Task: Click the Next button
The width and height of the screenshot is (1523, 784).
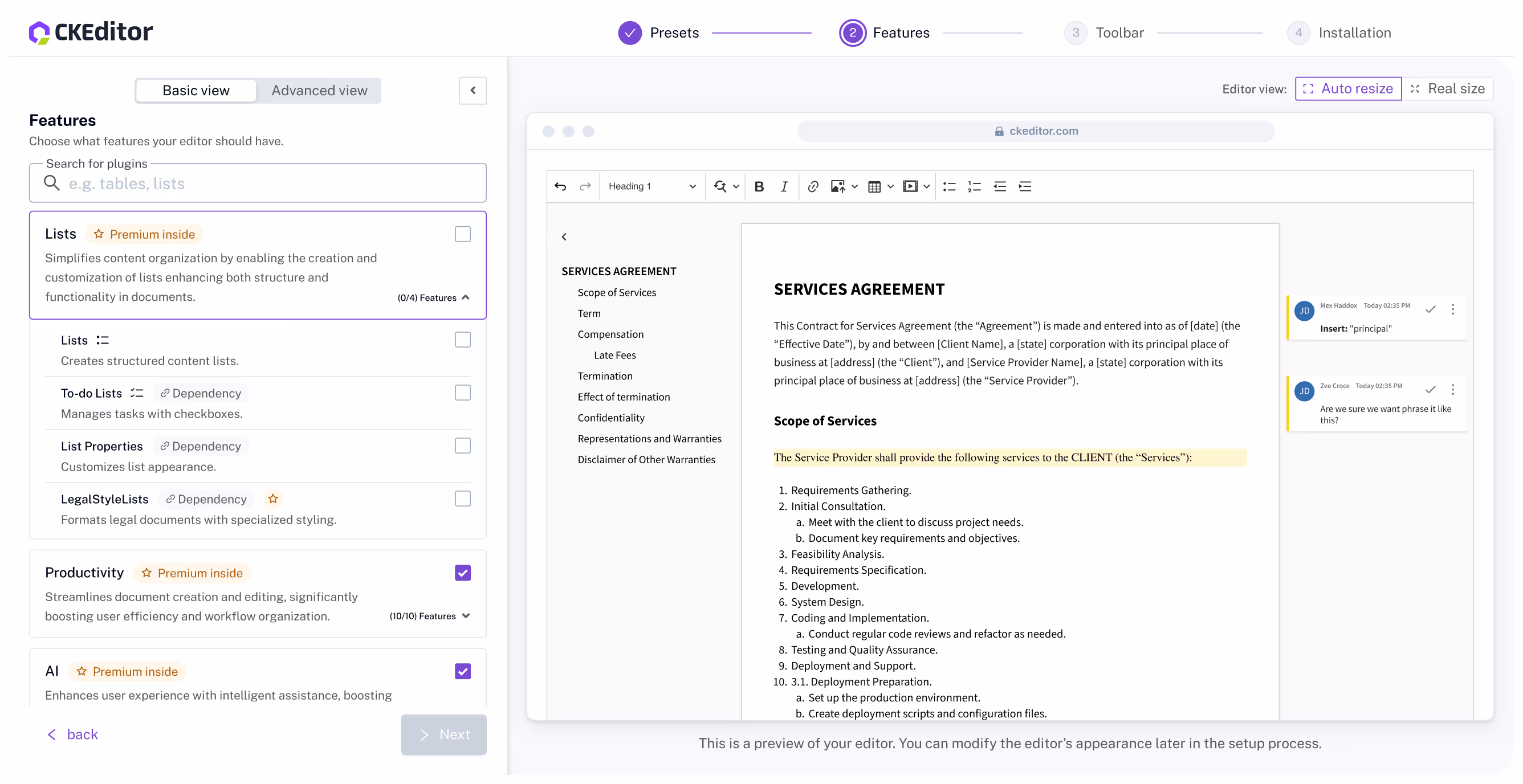Action: (x=443, y=734)
